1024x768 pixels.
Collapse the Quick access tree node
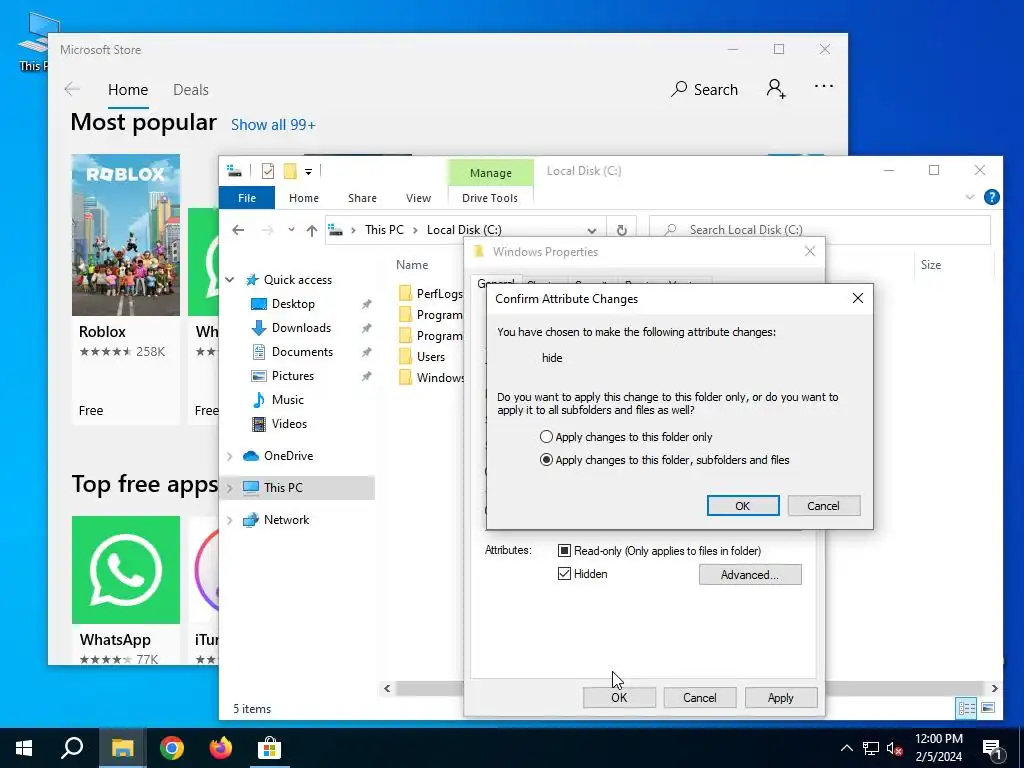pyautogui.click(x=230, y=280)
